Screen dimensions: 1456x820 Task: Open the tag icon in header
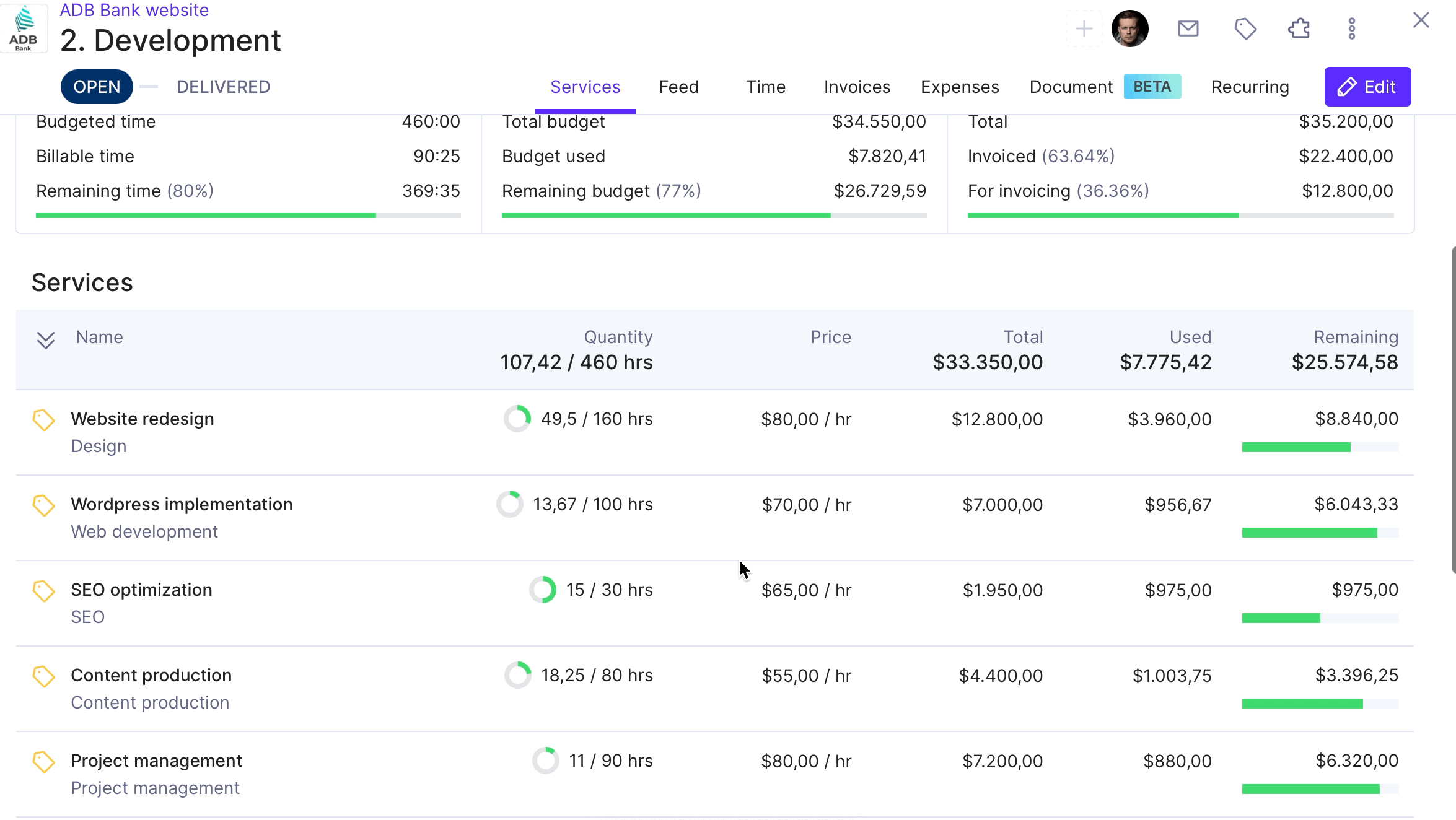(x=1245, y=28)
